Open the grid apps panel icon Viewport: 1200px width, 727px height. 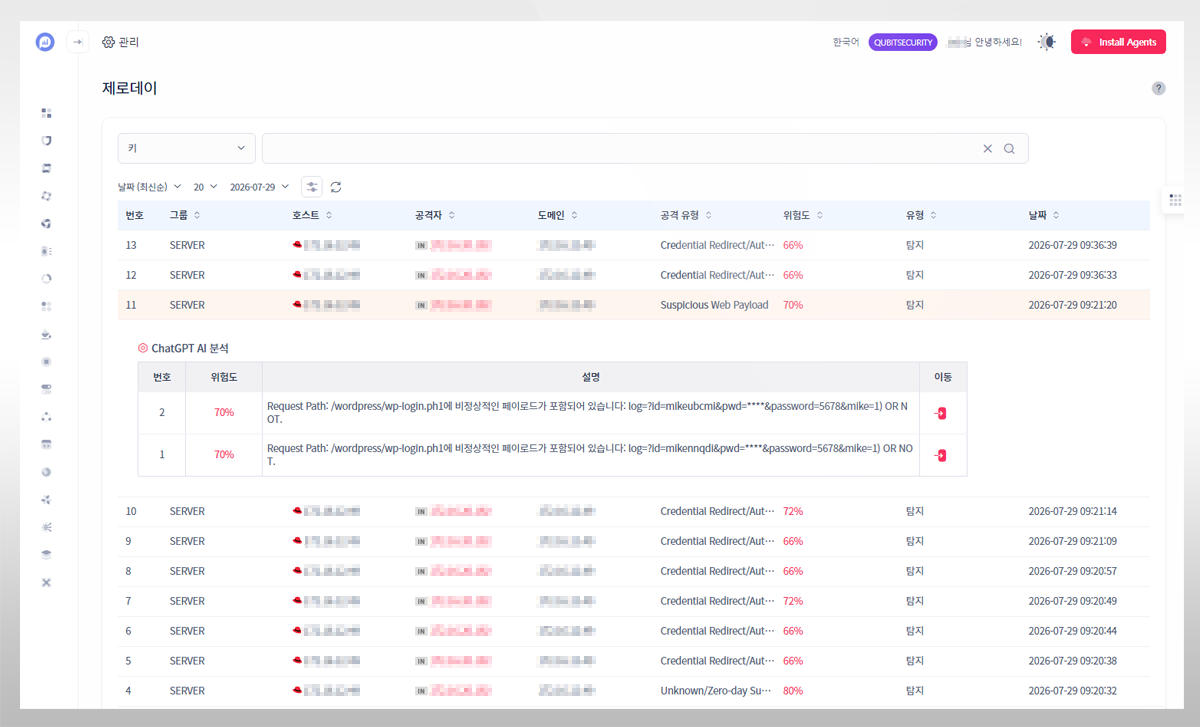point(1175,200)
